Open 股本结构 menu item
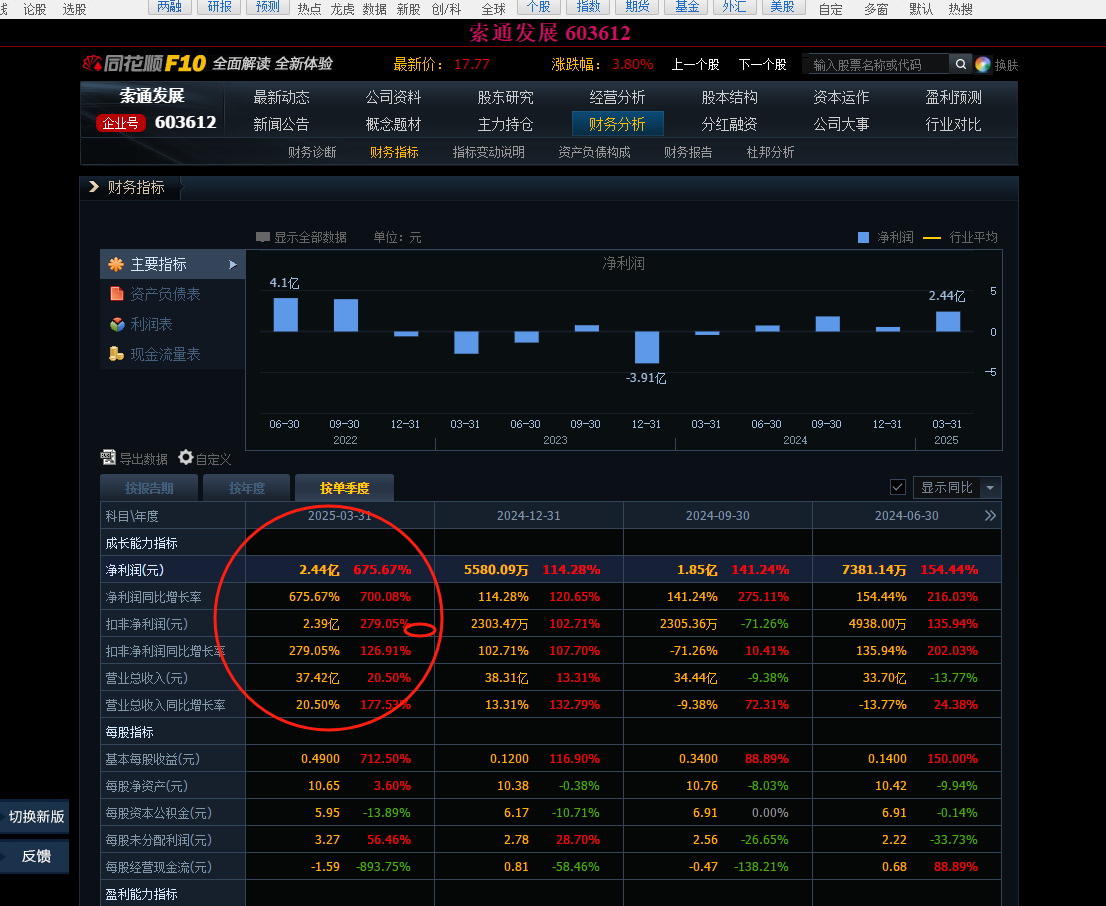This screenshot has height=906, width=1106. coord(729,97)
